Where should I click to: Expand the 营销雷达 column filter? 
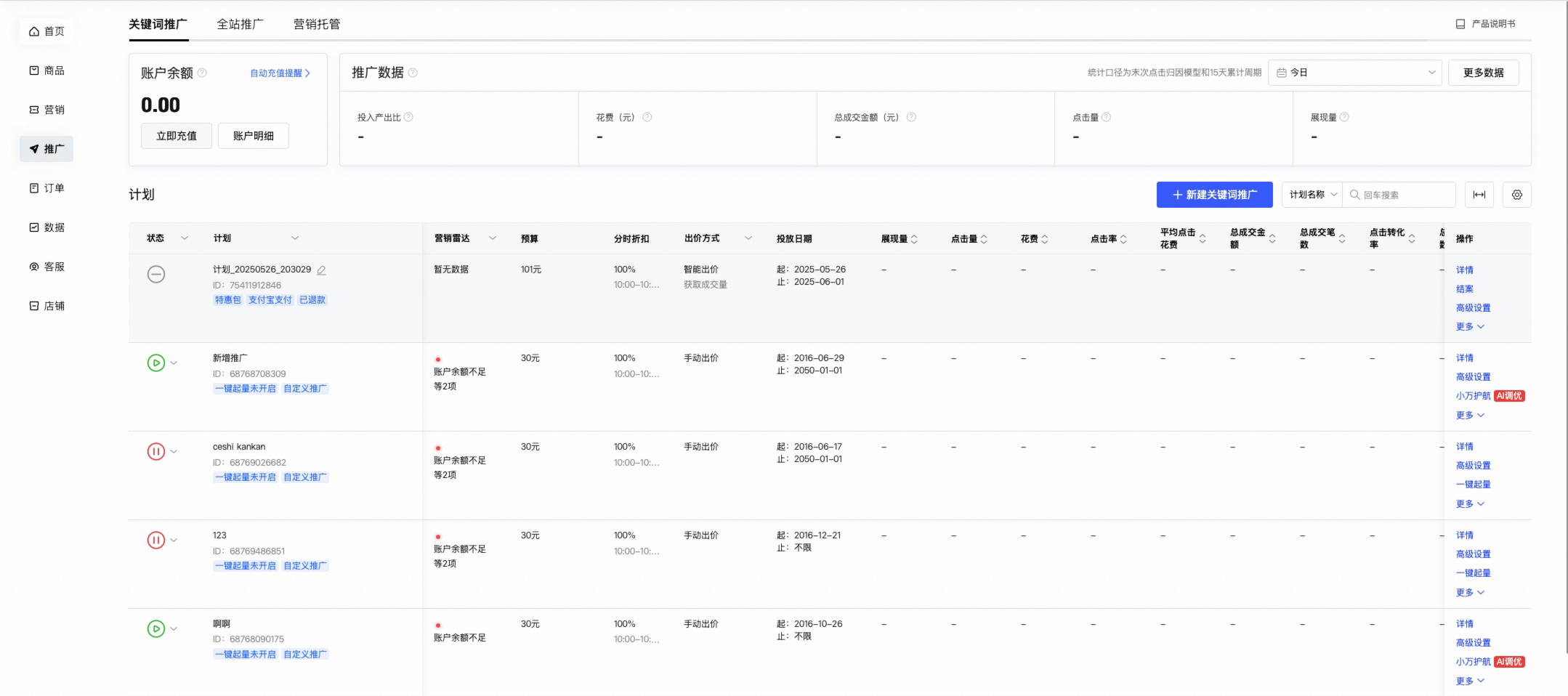click(x=493, y=238)
